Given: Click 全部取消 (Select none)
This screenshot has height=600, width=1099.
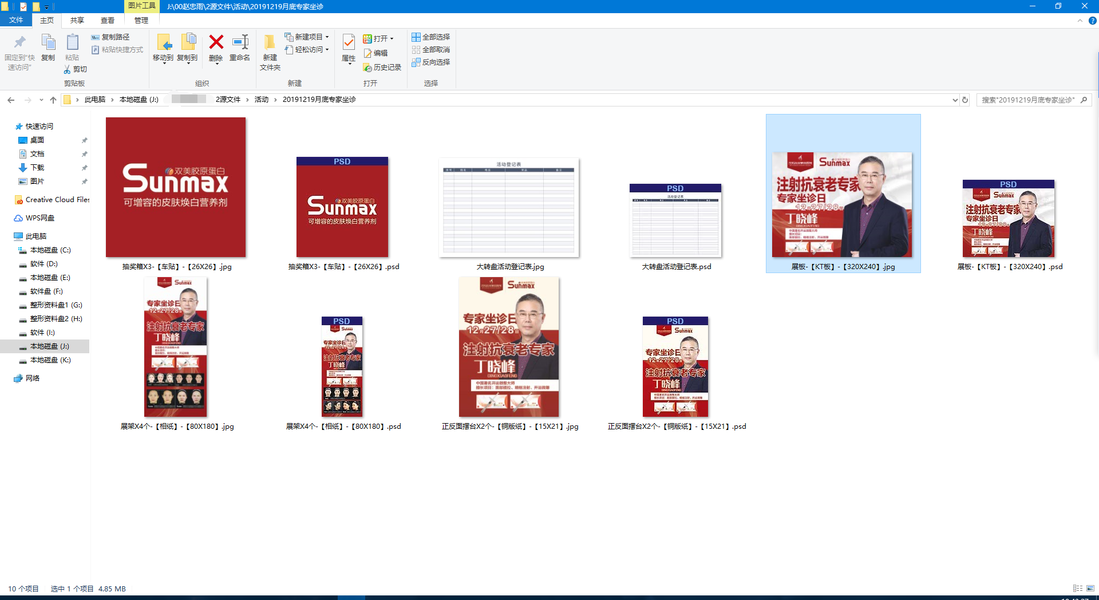Looking at the screenshot, I should pos(430,50).
